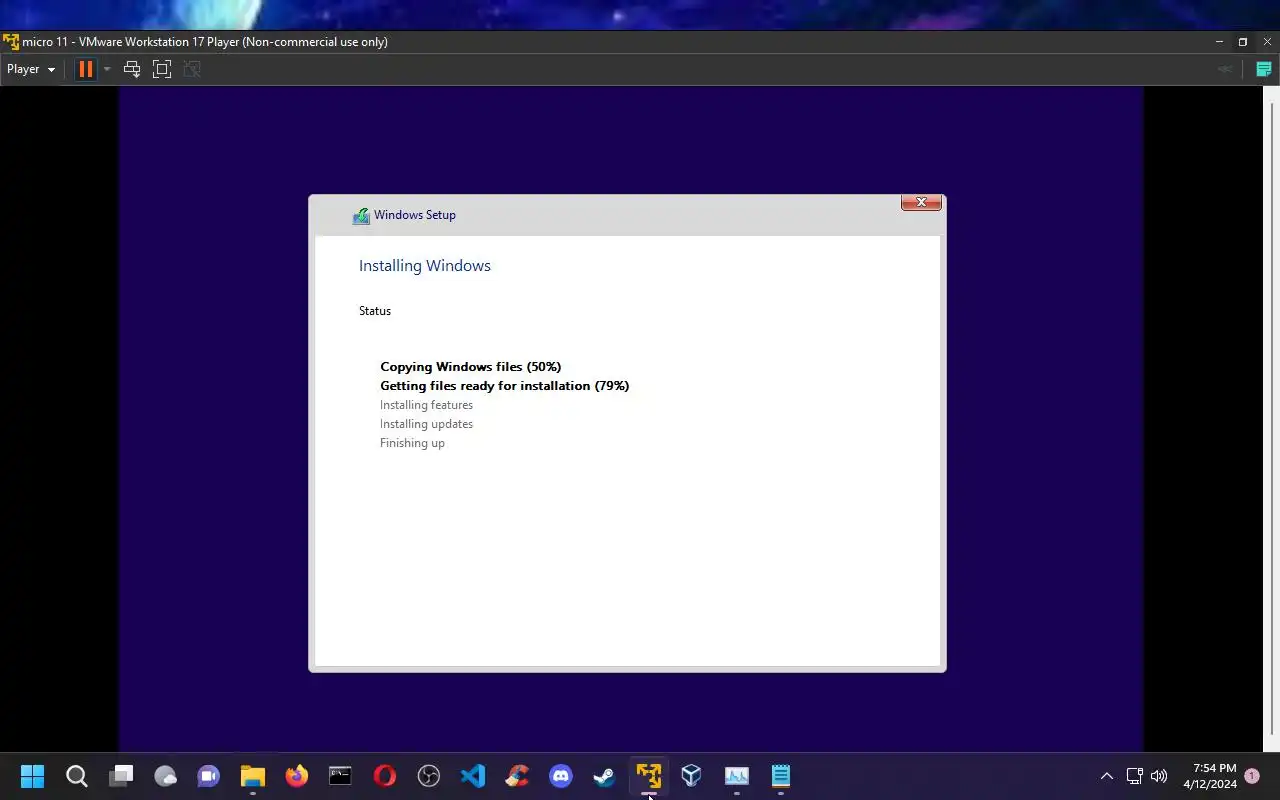The width and height of the screenshot is (1280, 800).
Task: Open Steam from taskbar
Action: click(604, 776)
